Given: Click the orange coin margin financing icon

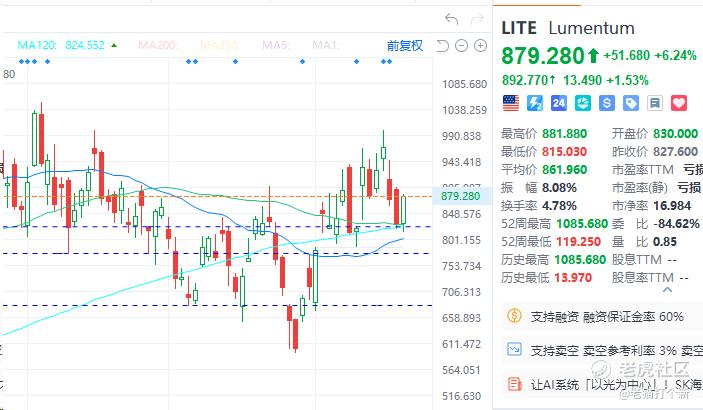Looking at the screenshot, I should pos(514,316).
